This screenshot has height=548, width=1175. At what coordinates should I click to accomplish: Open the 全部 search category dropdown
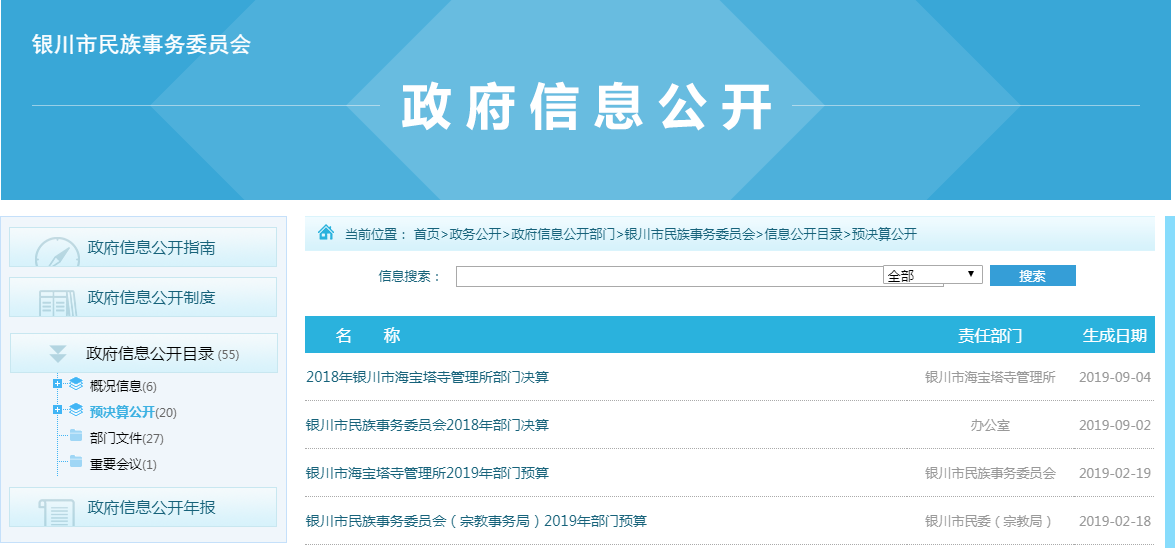tap(932, 275)
